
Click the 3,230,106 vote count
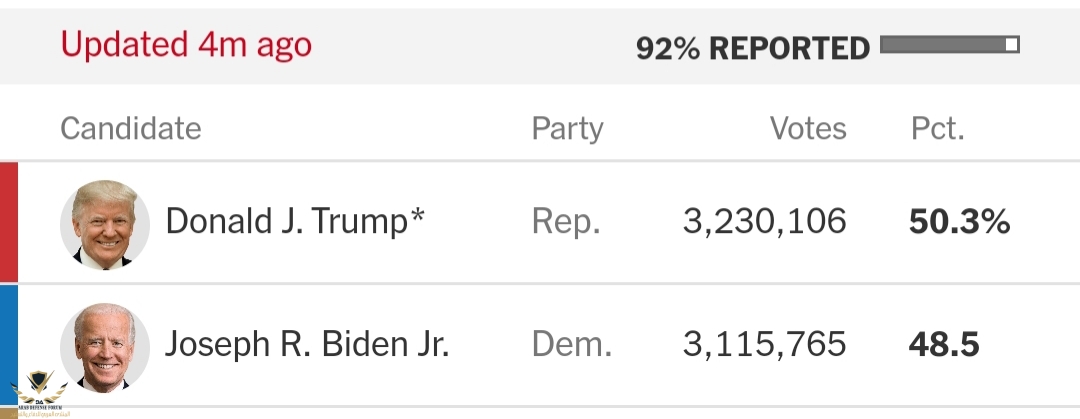click(x=765, y=222)
